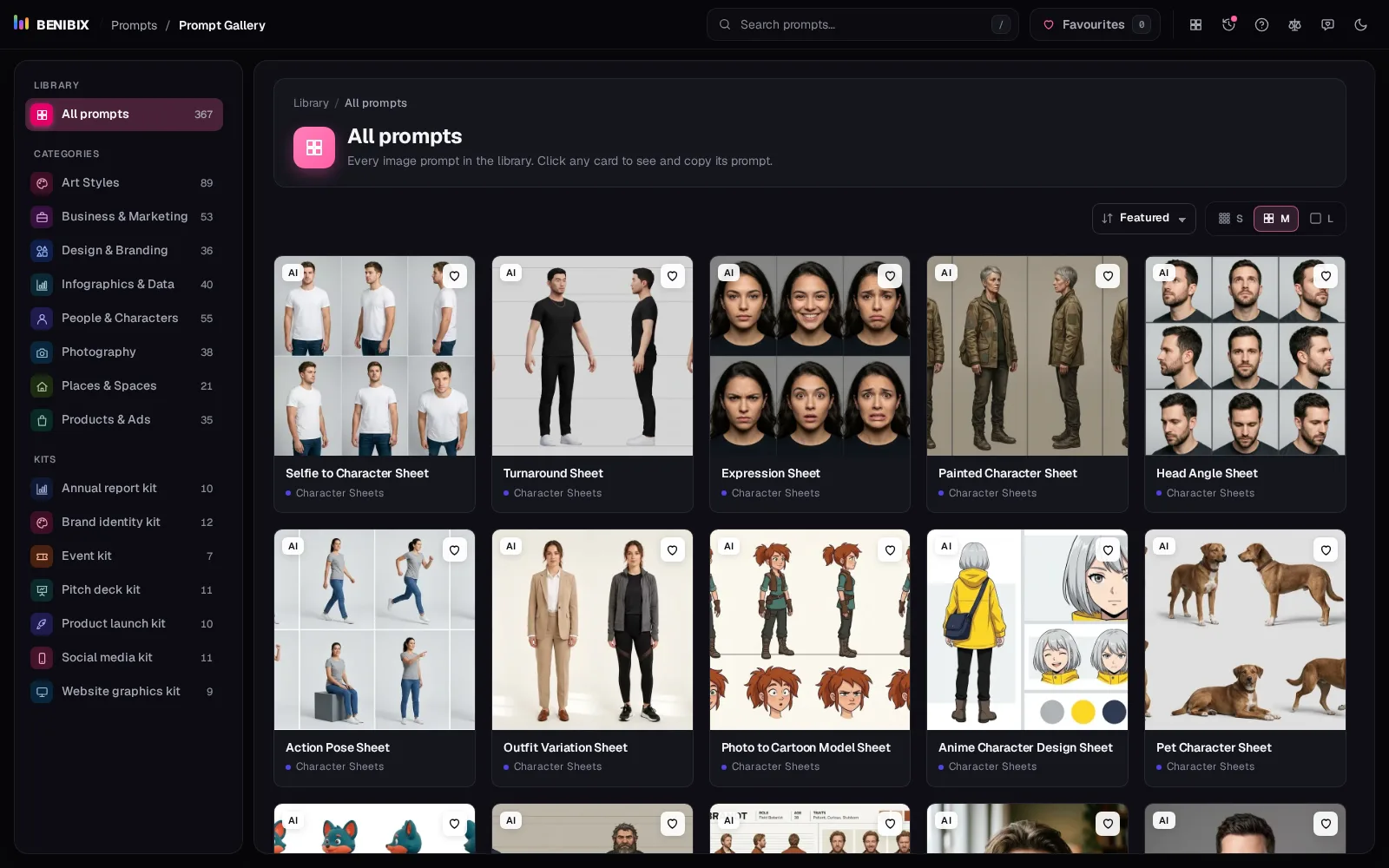Click the Annual report kit icon
Image resolution: width=1389 pixels, height=868 pixels.
(x=42, y=489)
